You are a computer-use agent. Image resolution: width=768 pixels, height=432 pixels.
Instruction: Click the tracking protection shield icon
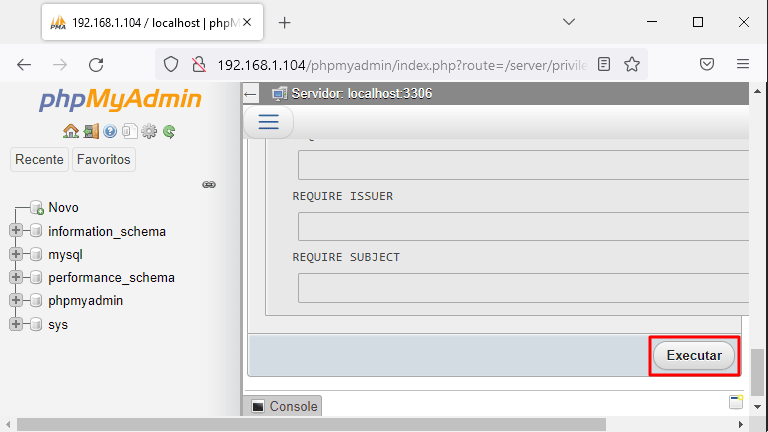(x=171, y=64)
